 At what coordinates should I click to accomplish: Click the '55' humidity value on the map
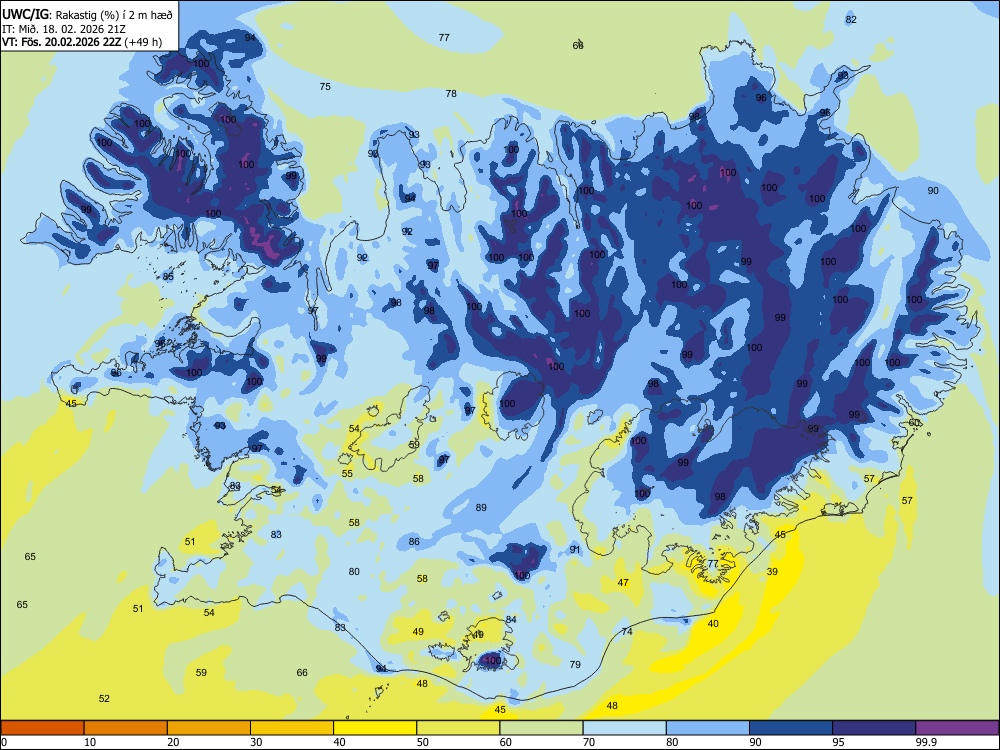point(347,473)
